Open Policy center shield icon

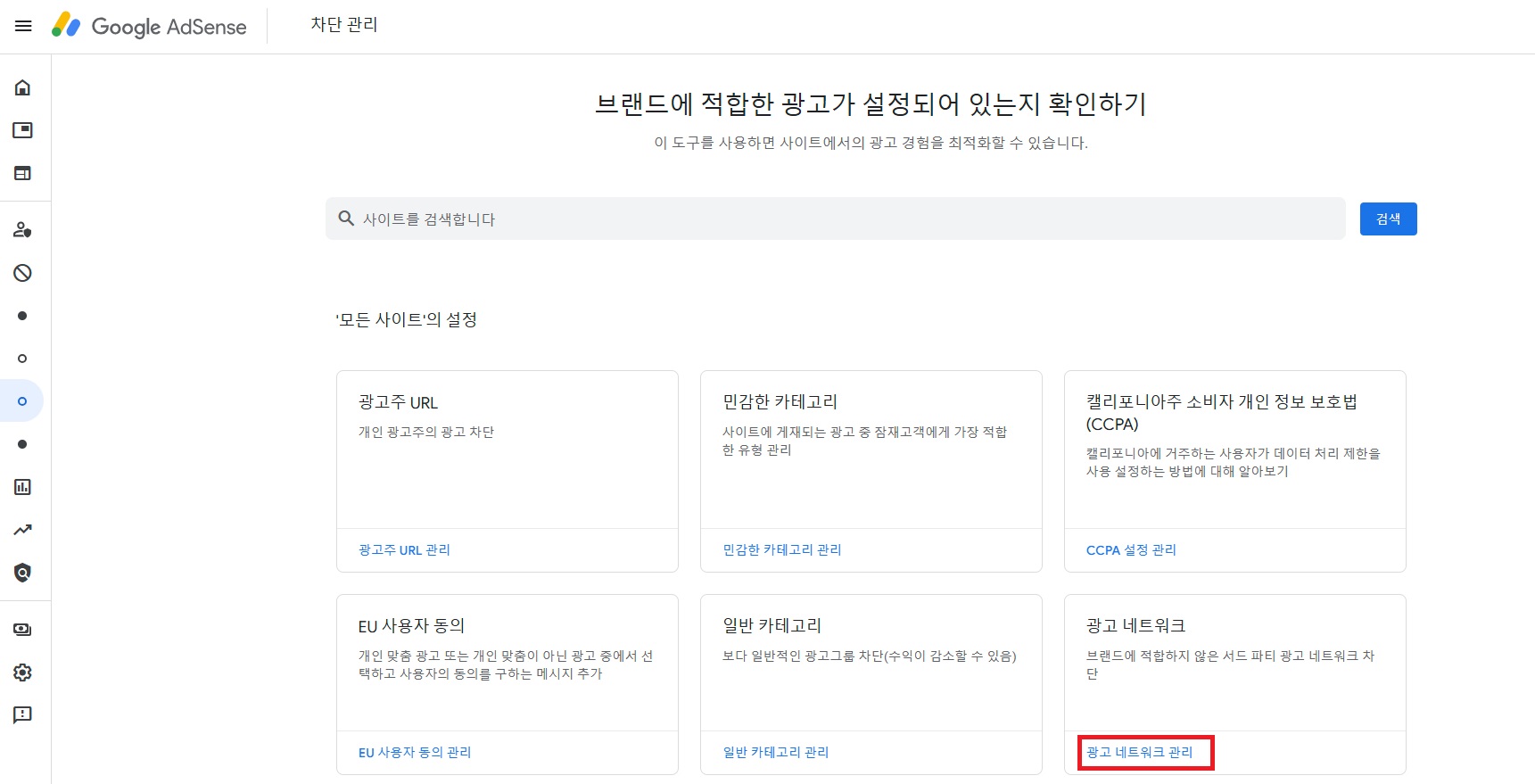click(22, 573)
